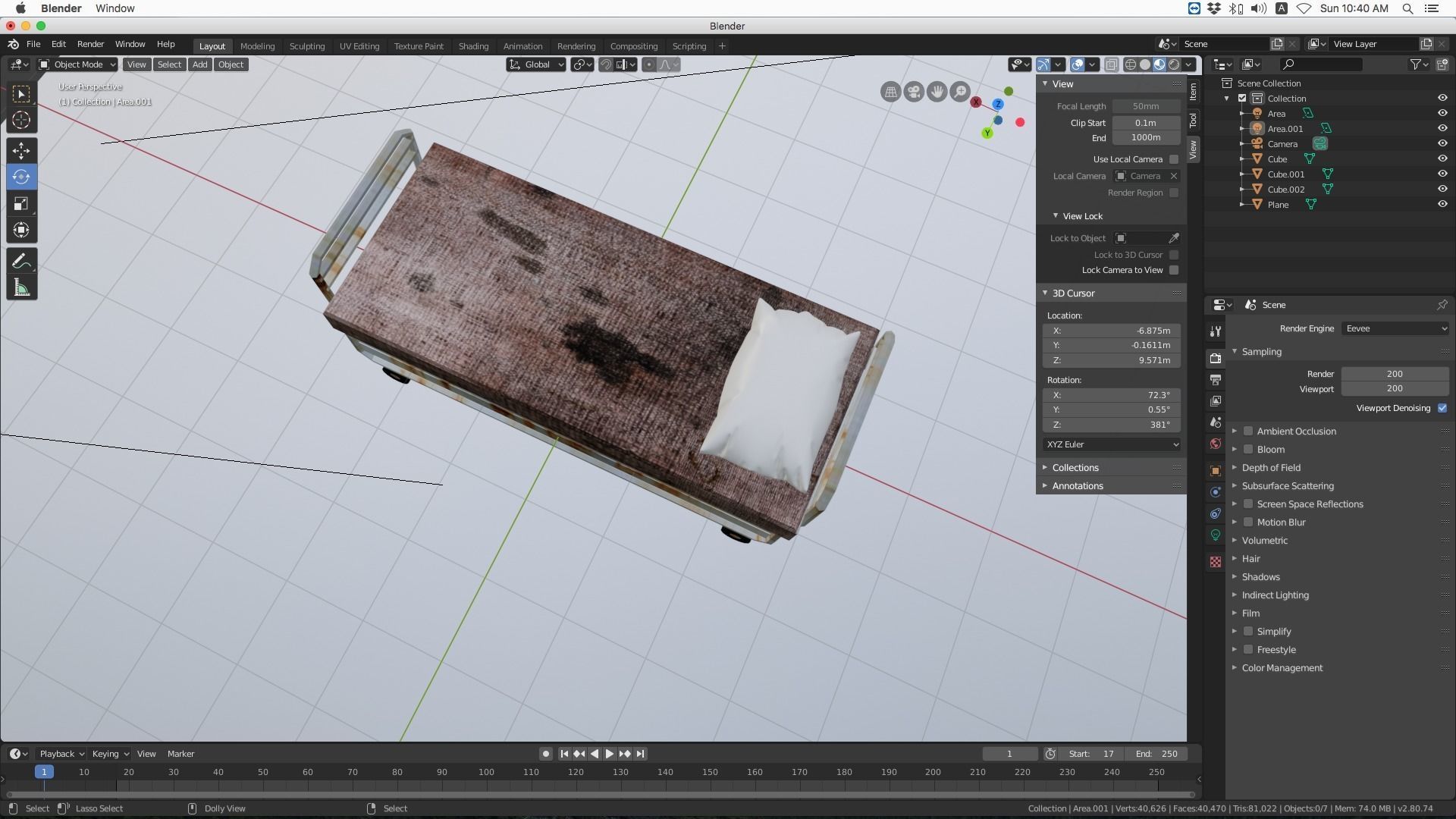
Task: Open the Object properties tab
Action: [x=1216, y=471]
